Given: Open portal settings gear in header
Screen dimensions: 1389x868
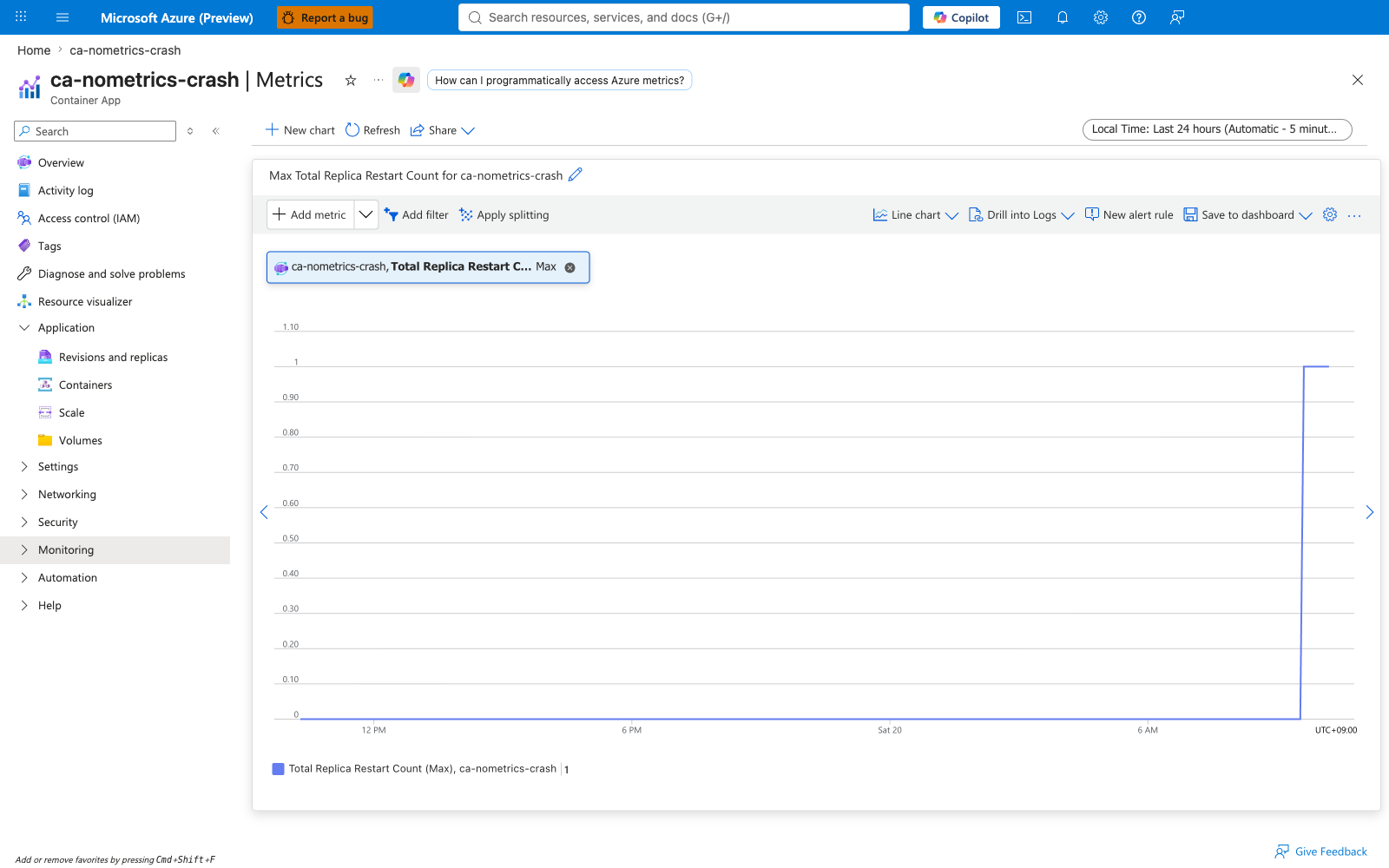Looking at the screenshot, I should click(1101, 17).
